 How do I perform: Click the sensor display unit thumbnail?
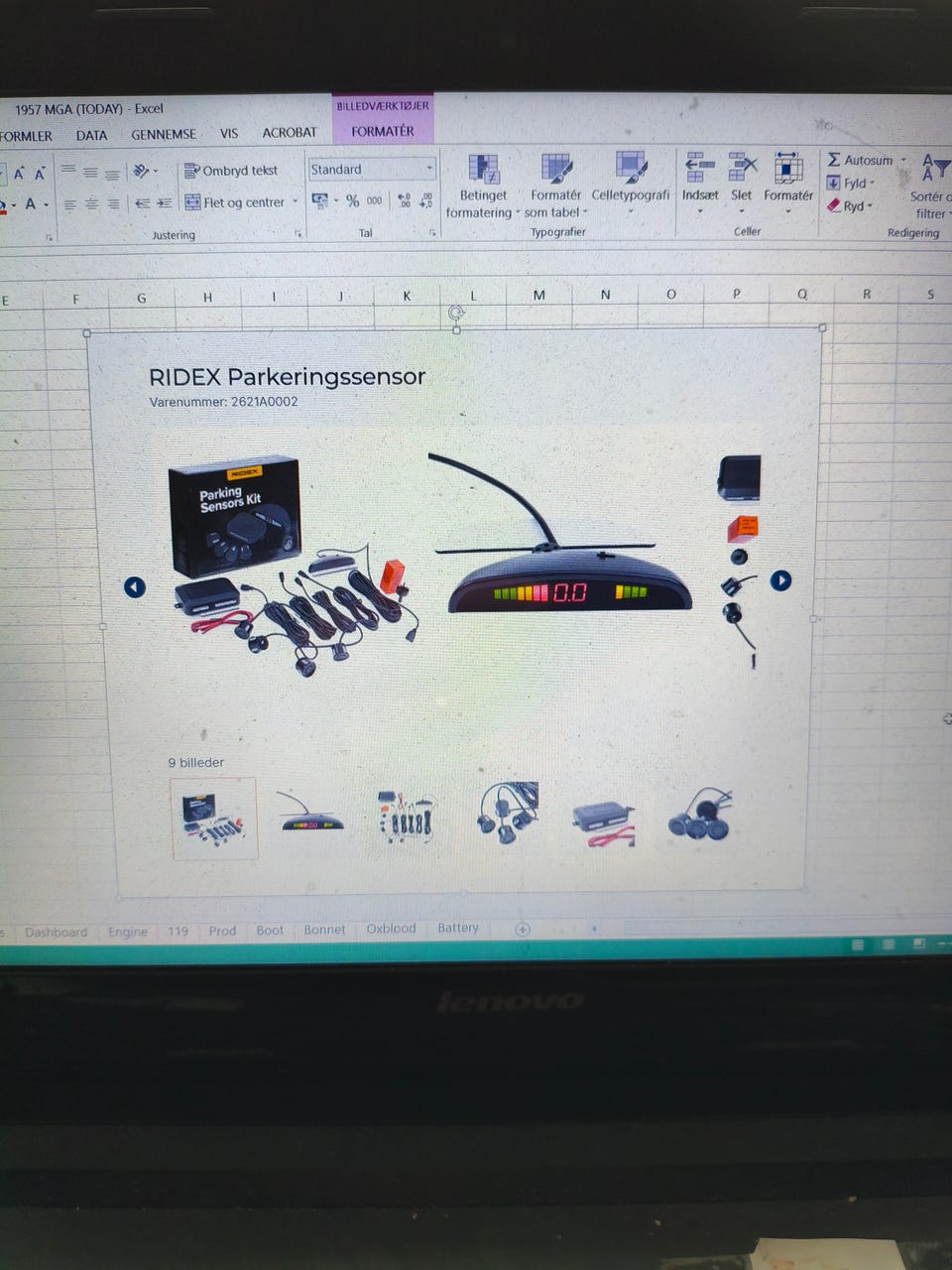[309, 813]
